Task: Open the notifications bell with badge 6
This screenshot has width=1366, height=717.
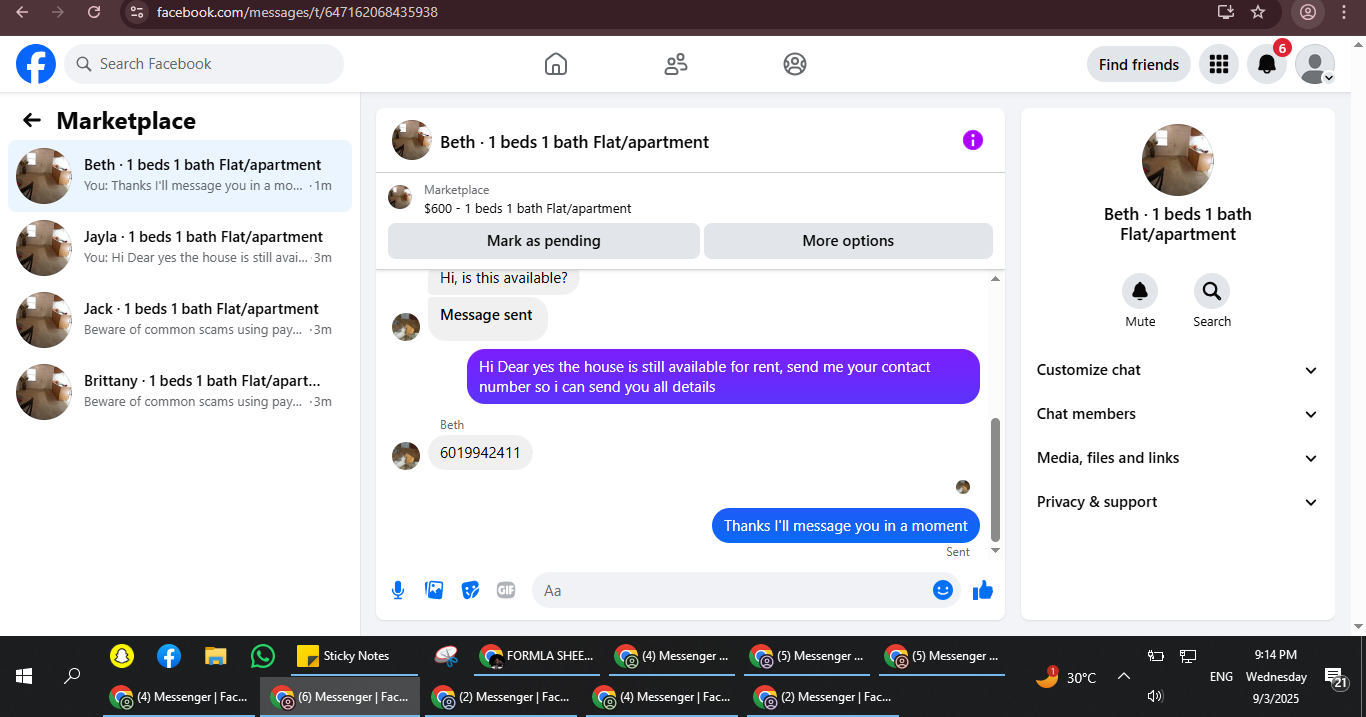Action: tap(1267, 64)
